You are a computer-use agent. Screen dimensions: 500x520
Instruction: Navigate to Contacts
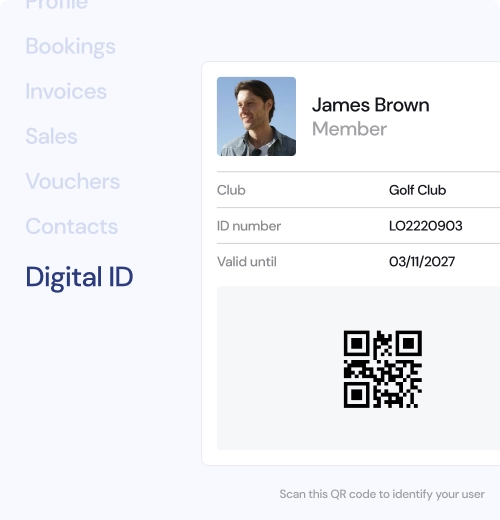[x=72, y=226]
